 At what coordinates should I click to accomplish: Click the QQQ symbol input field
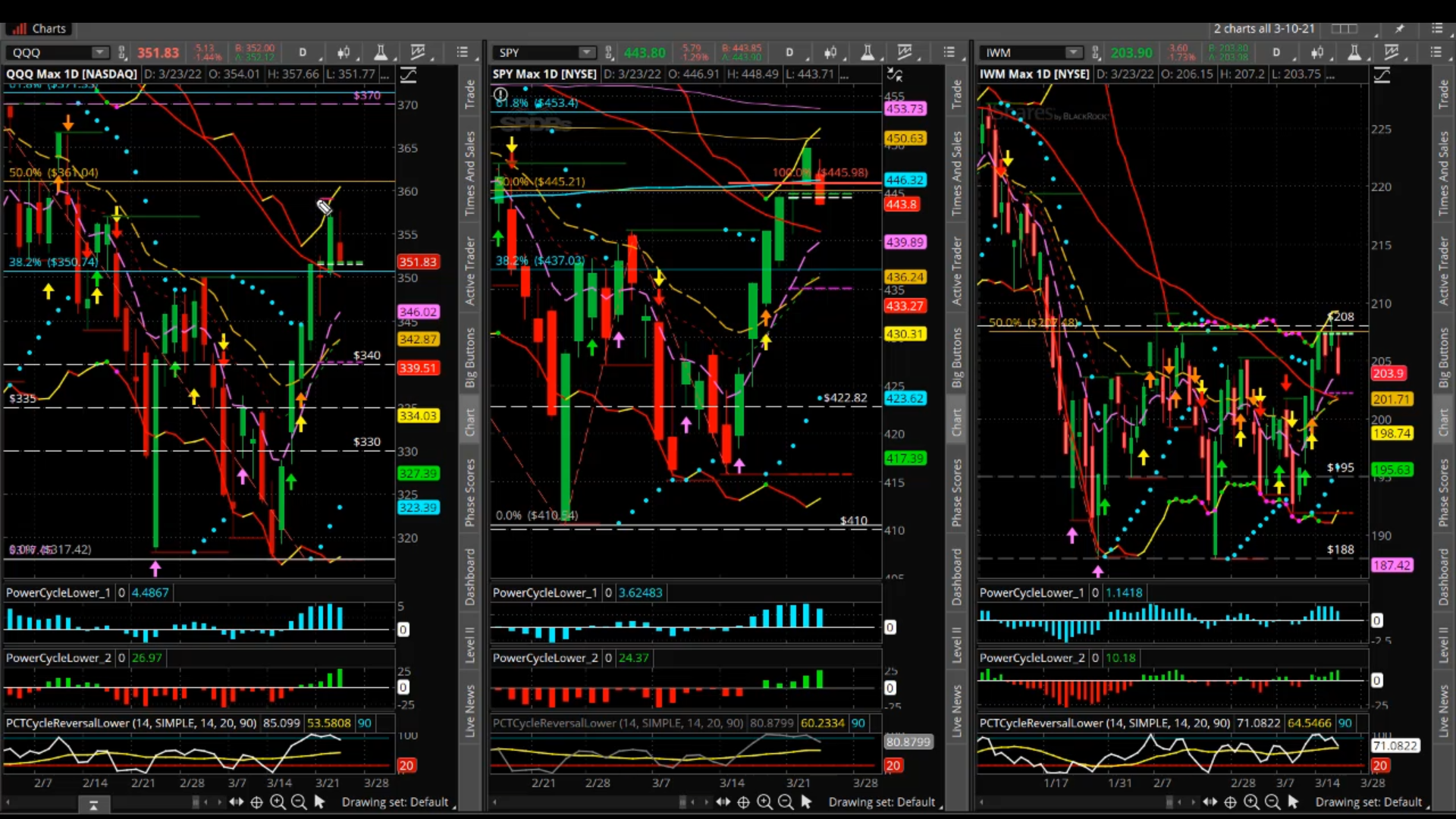50,52
